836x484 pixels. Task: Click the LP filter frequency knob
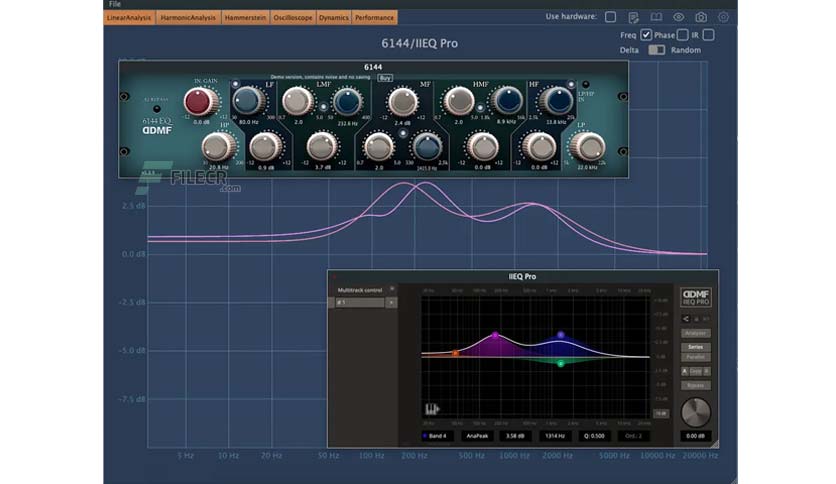click(587, 146)
